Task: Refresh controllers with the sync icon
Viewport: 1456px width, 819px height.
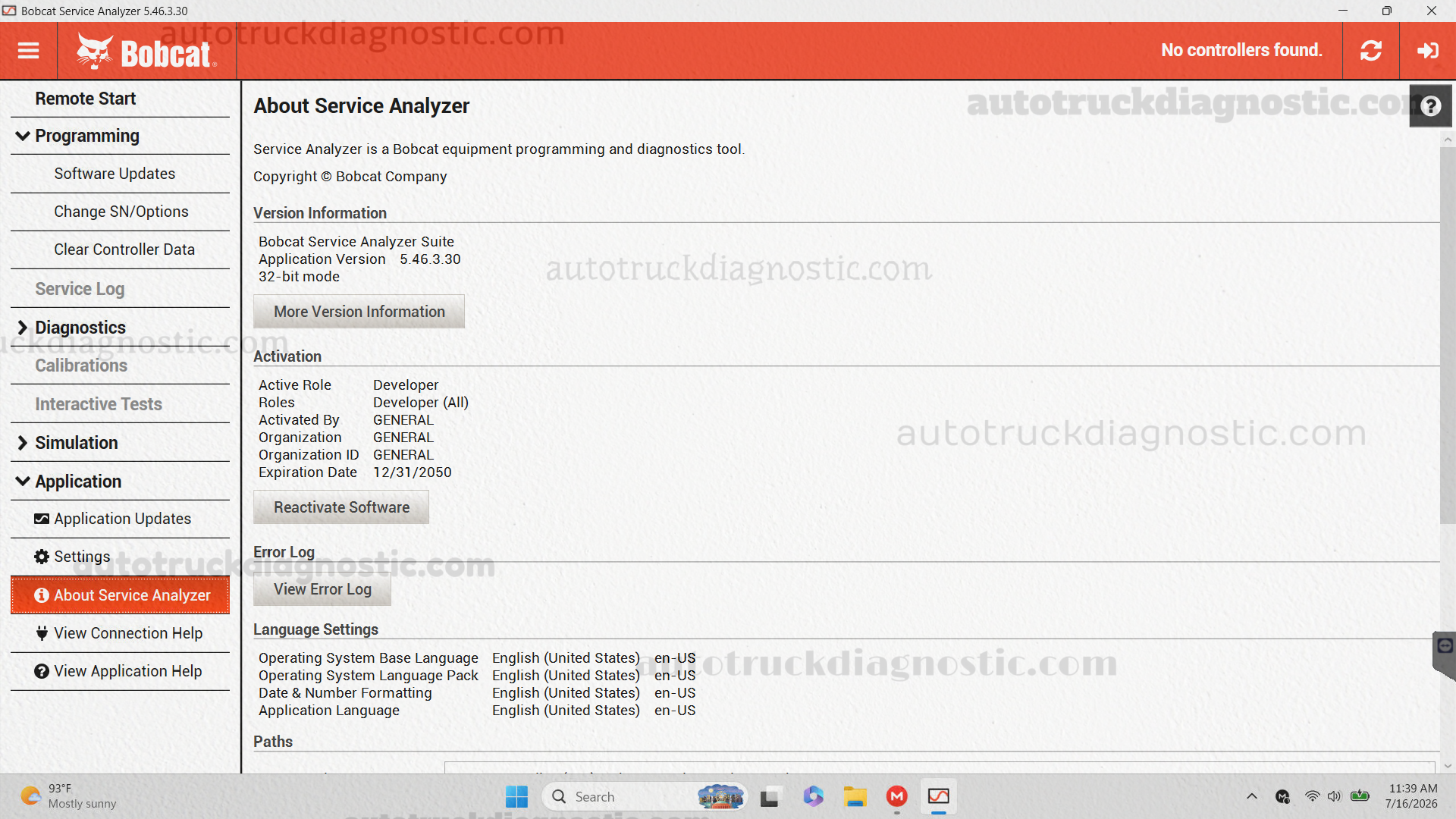Action: point(1370,51)
